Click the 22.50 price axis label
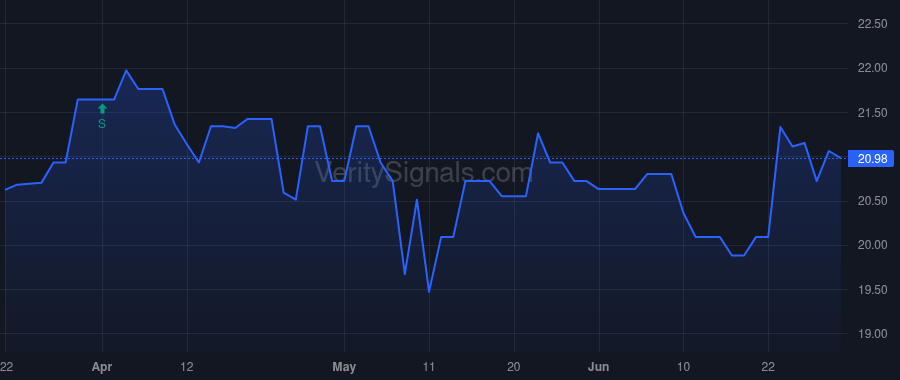This screenshot has width=900, height=380. click(872, 24)
